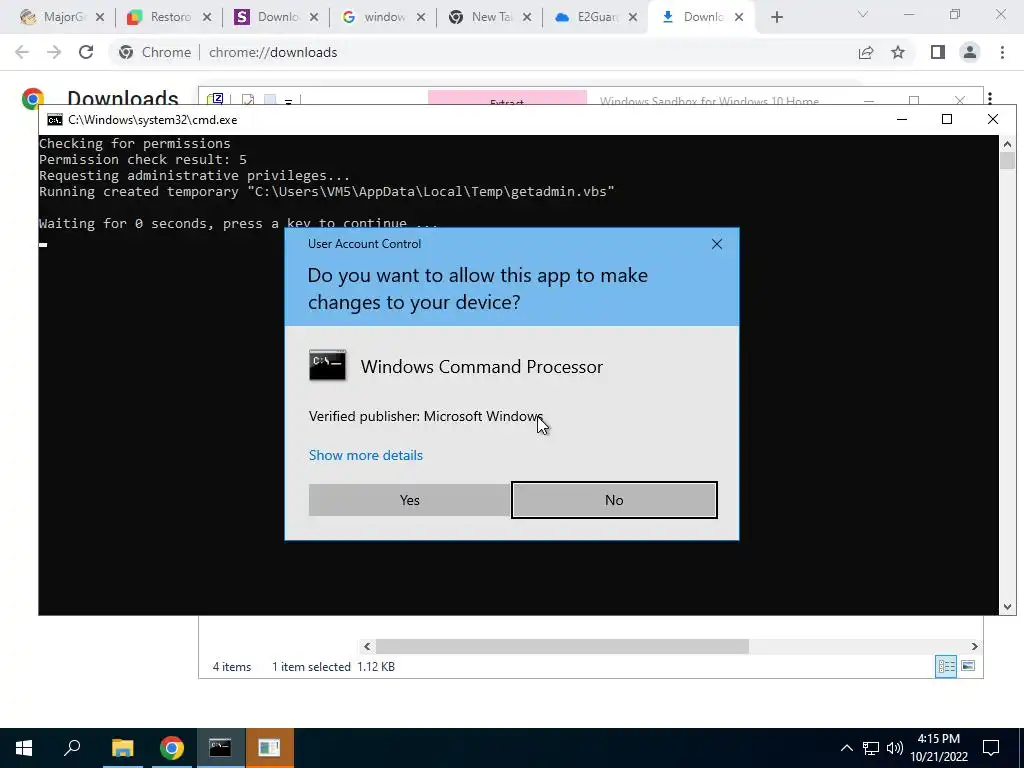Click the browser forward arrow

pos(54,52)
